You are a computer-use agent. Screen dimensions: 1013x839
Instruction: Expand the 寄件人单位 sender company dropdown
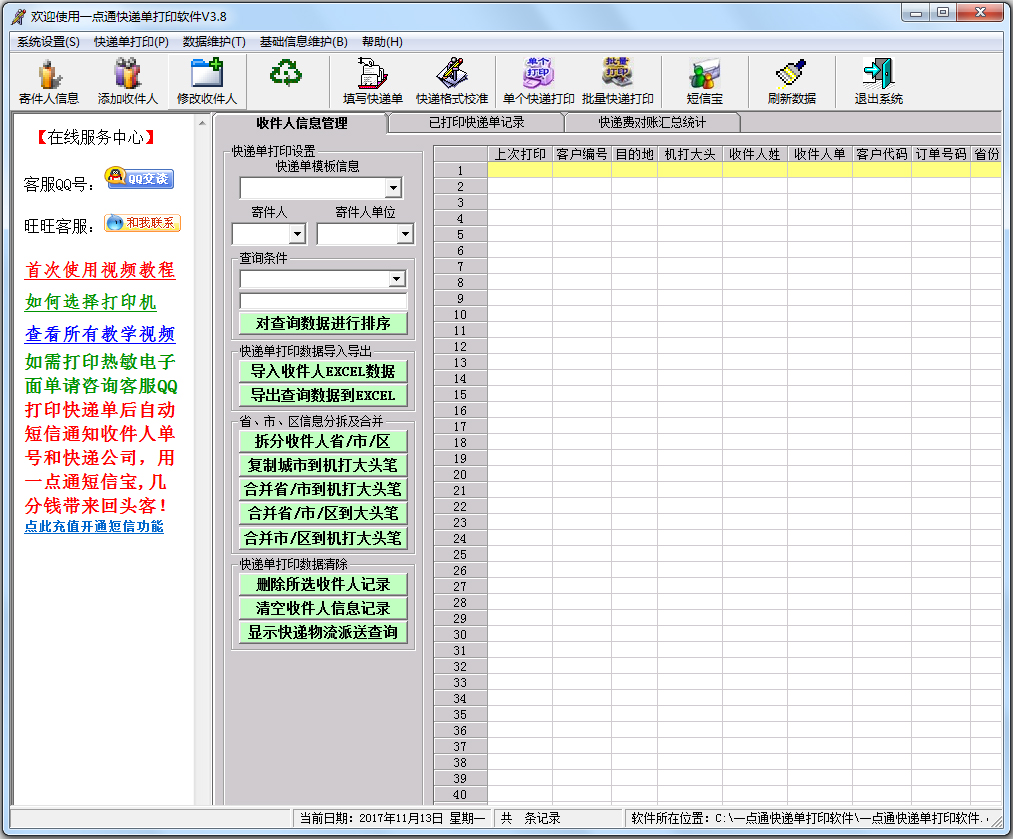[x=405, y=234]
